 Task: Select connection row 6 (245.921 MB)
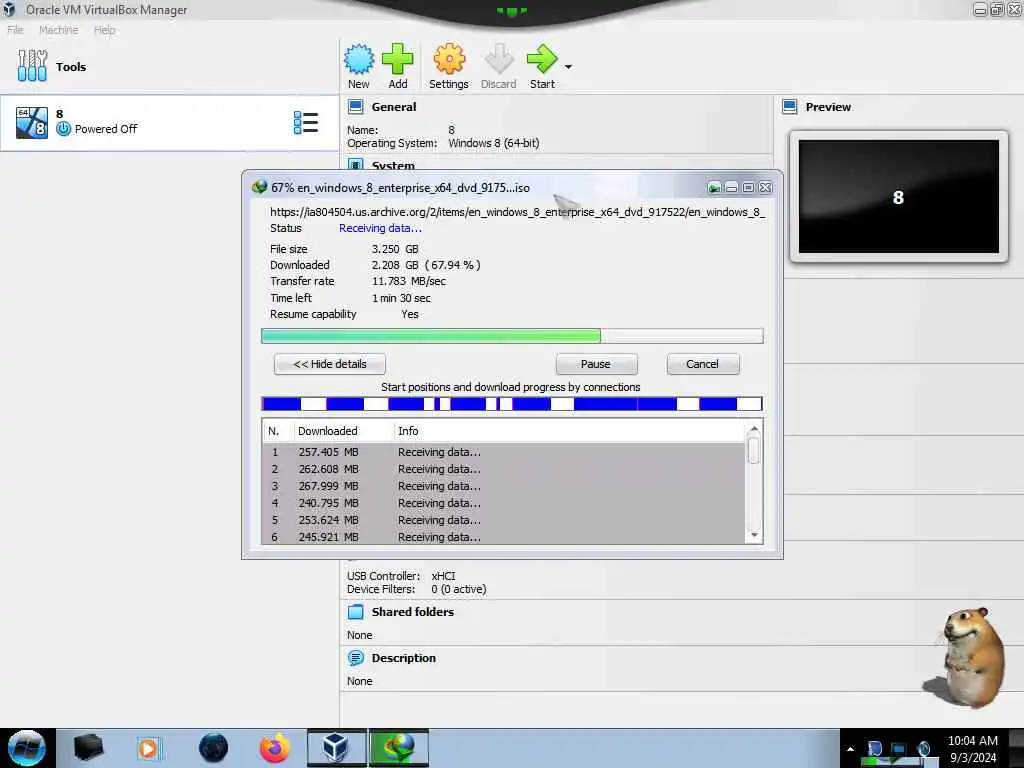point(503,537)
